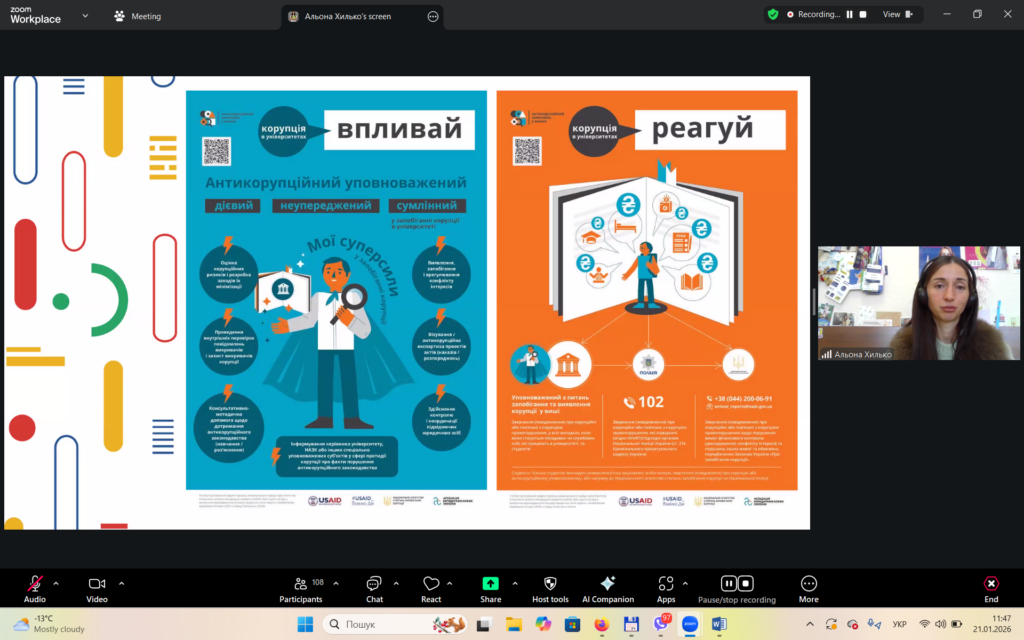Open the Chat panel
This screenshot has height=640, width=1024.
(373, 584)
